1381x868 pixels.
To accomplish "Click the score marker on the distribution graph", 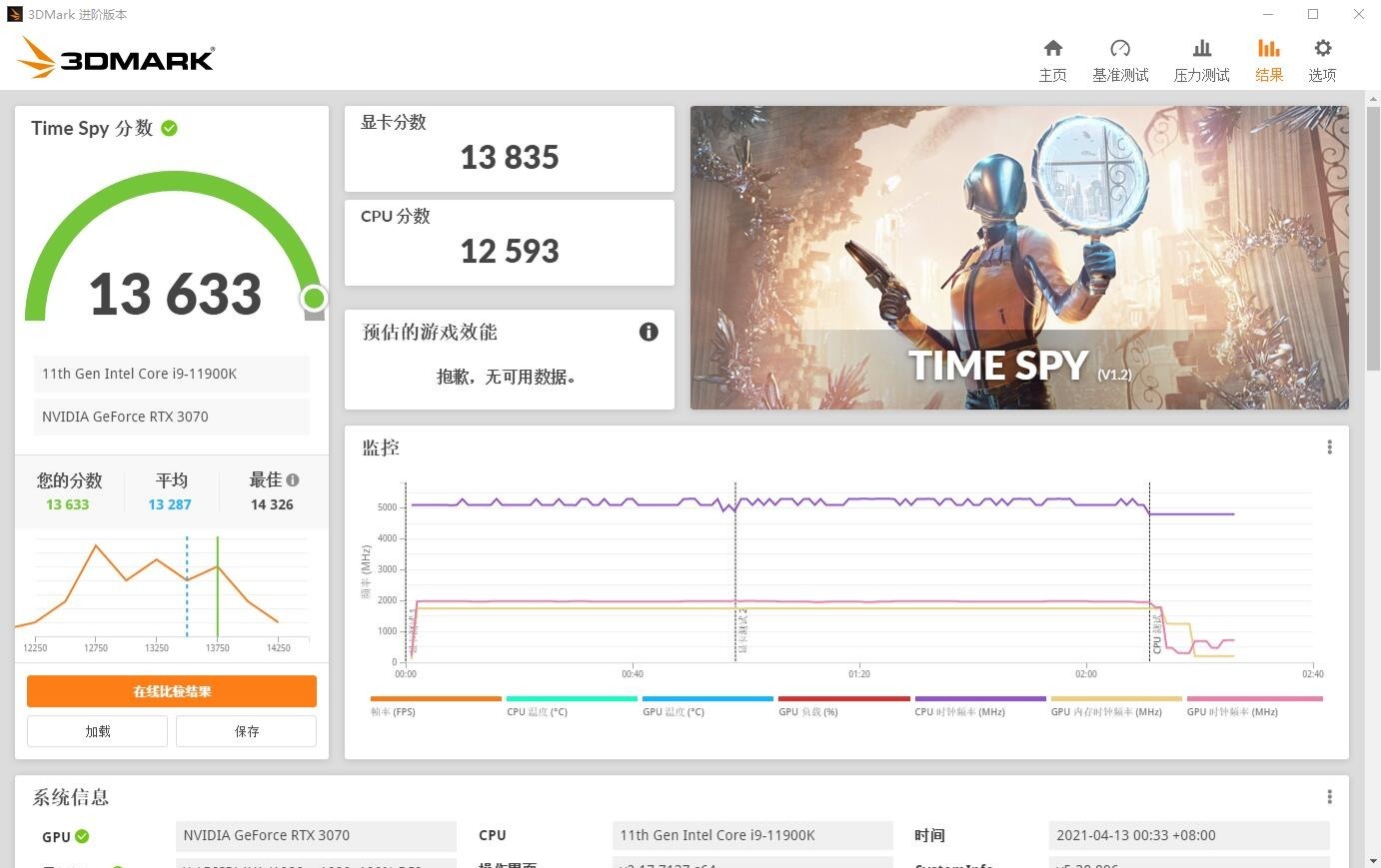I will [217, 589].
